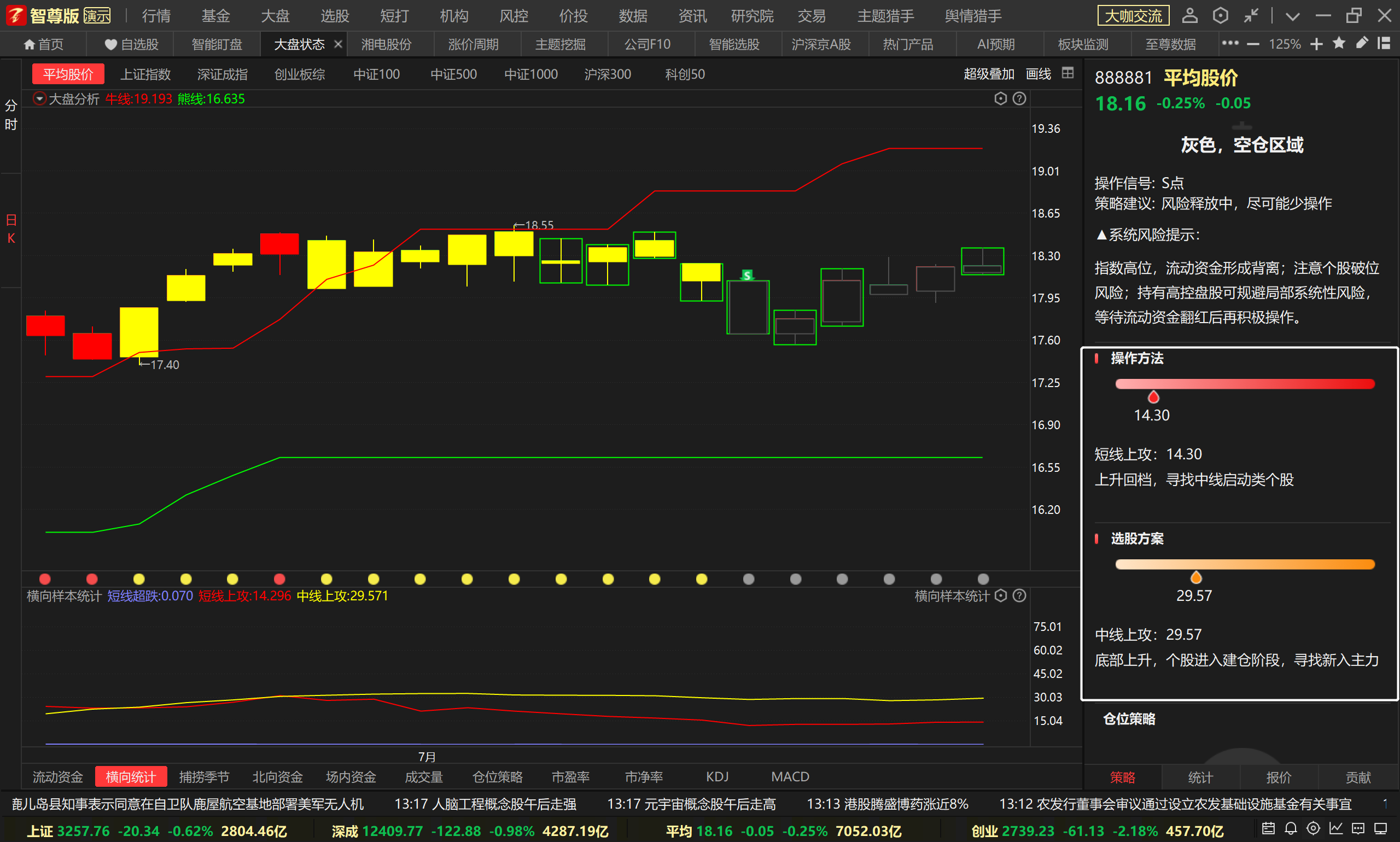This screenshot has width=1400, height=842.
Task: Switch to 分时 intraday chart mode
Action: (x=11, y=115)
